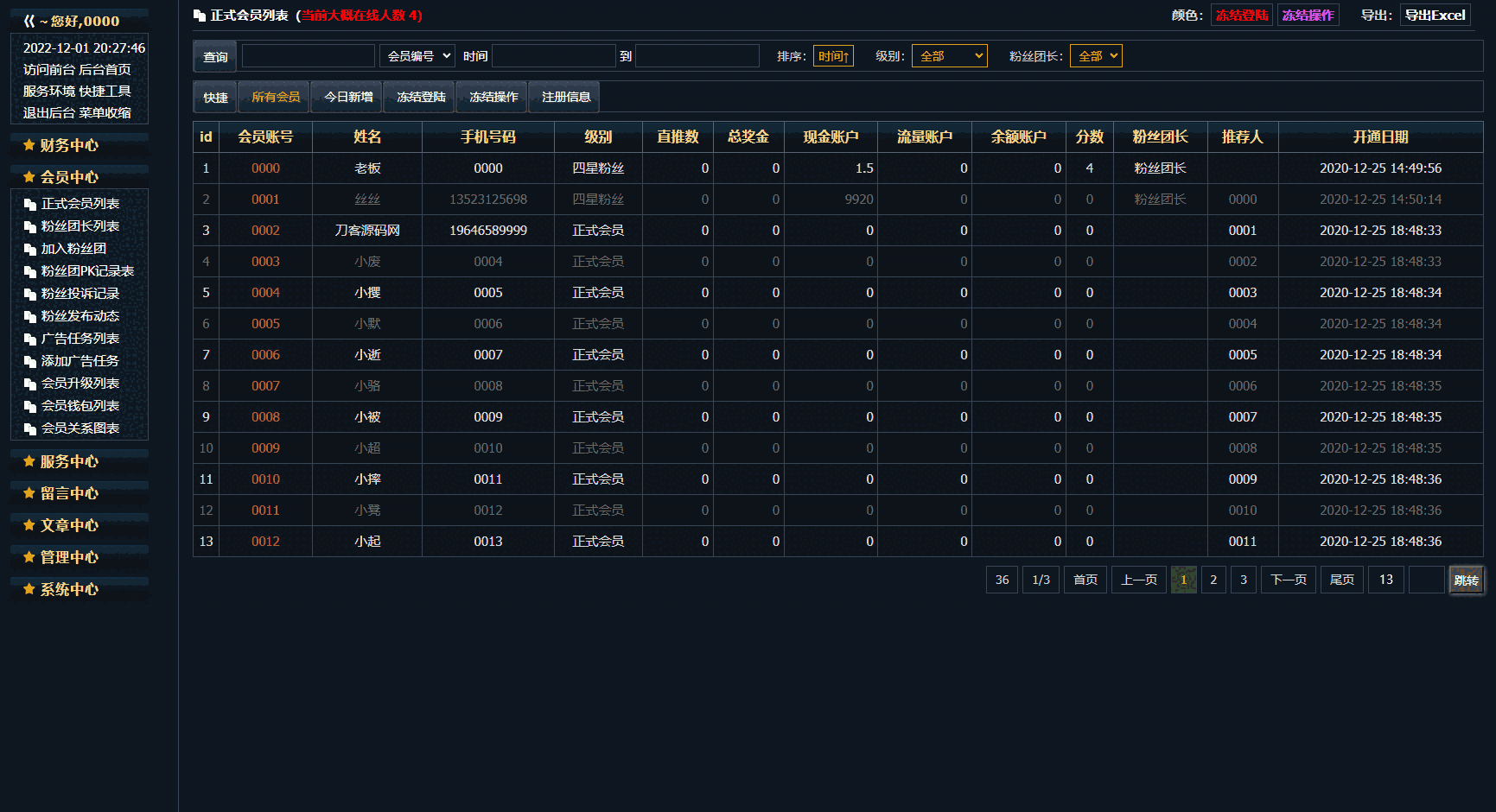Click the end time input after 到
The image size is (1496, 812).
pos(697,56)
